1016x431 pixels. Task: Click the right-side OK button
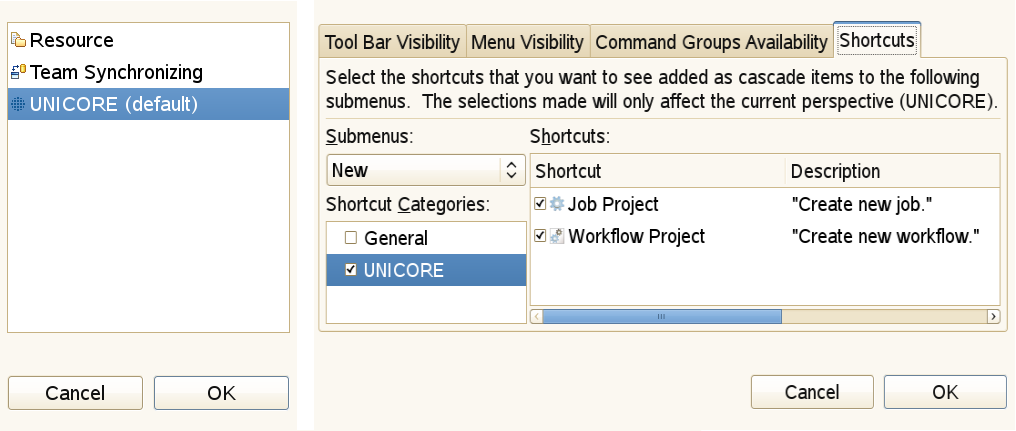click(x=945, y=392)
